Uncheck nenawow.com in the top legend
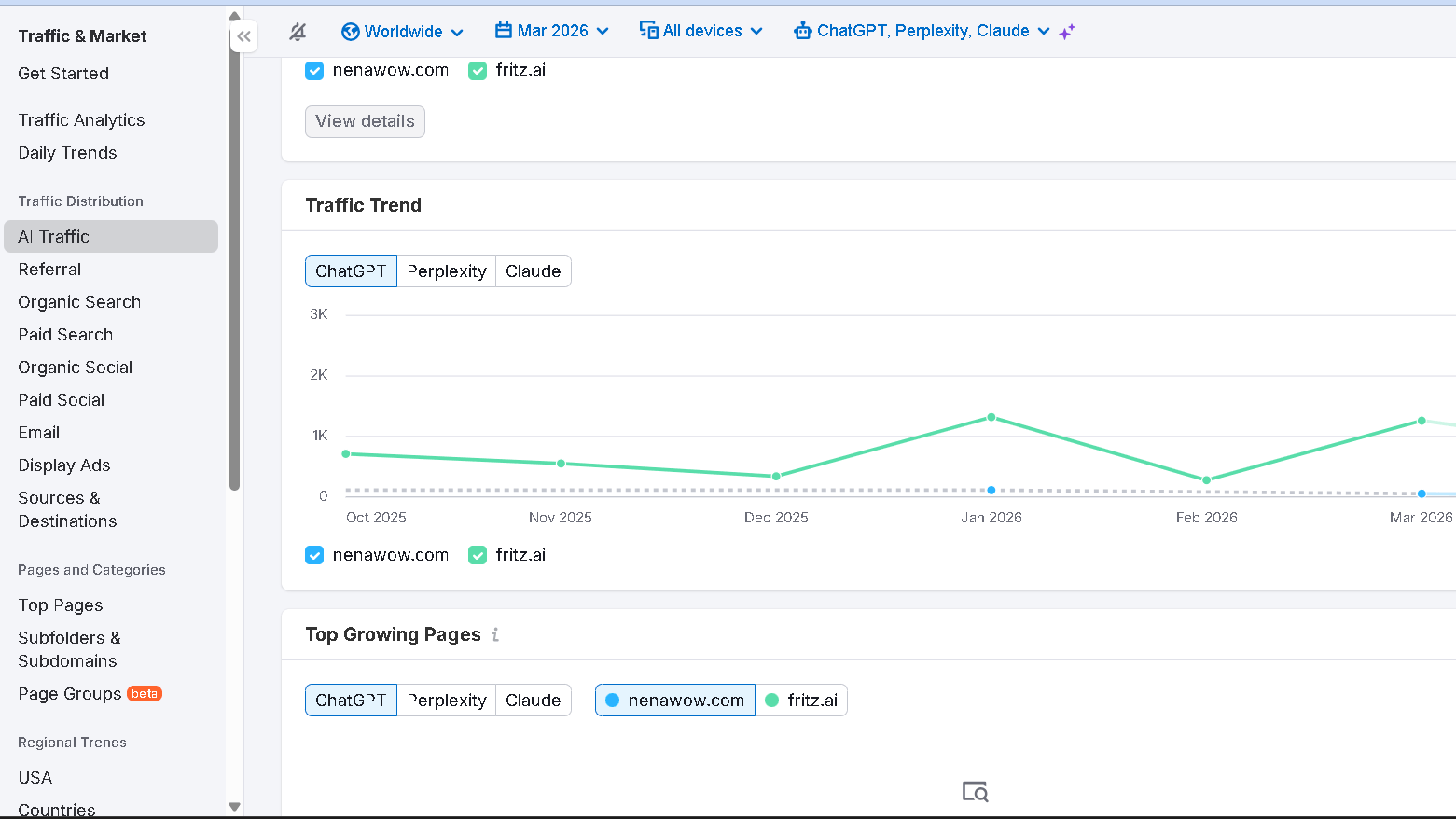The height and width of the screenshot is (819, 1456). pyautogui.click(x=314, y=71)
